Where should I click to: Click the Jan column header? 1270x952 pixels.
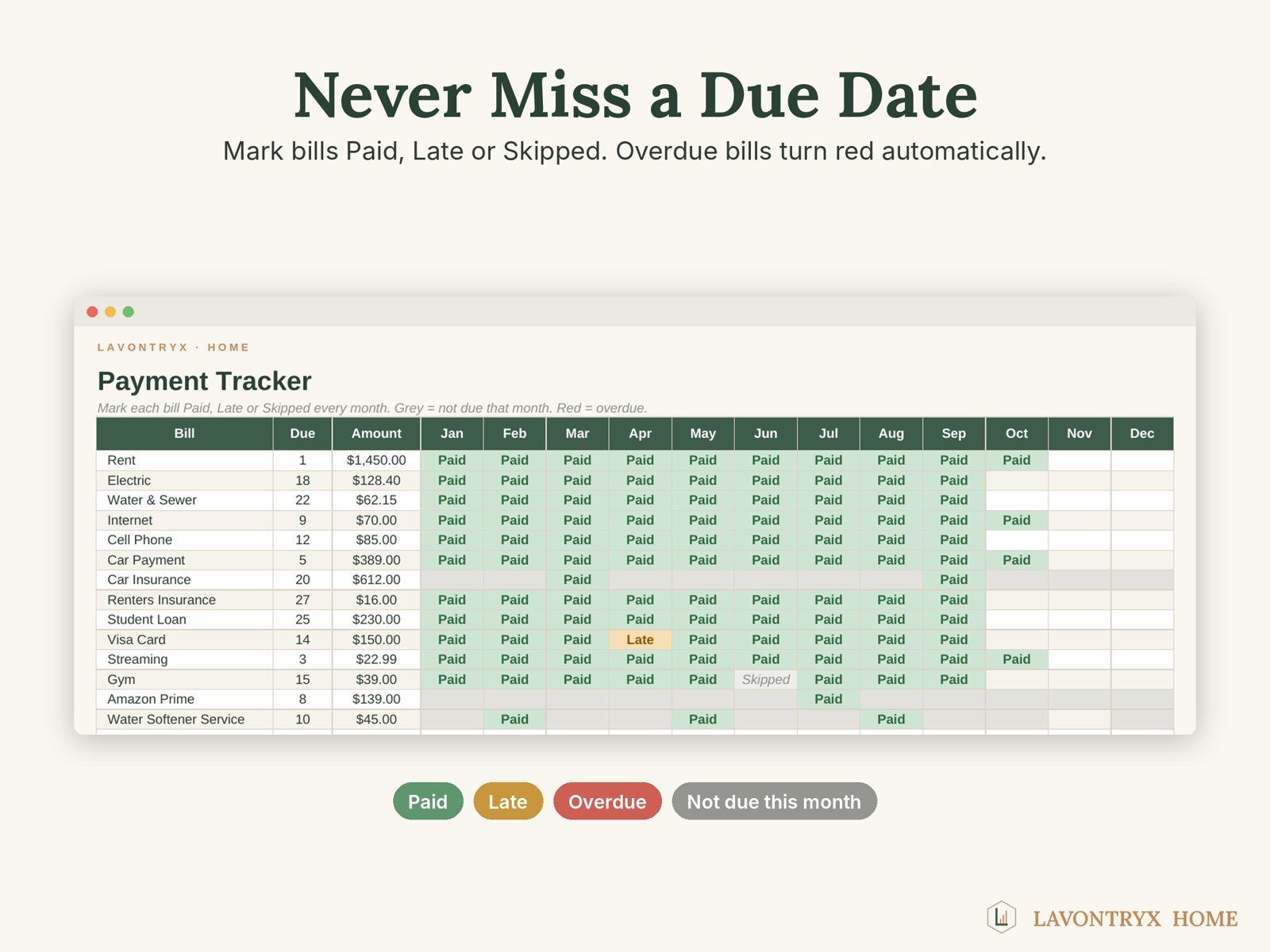(x=452, y=433)
